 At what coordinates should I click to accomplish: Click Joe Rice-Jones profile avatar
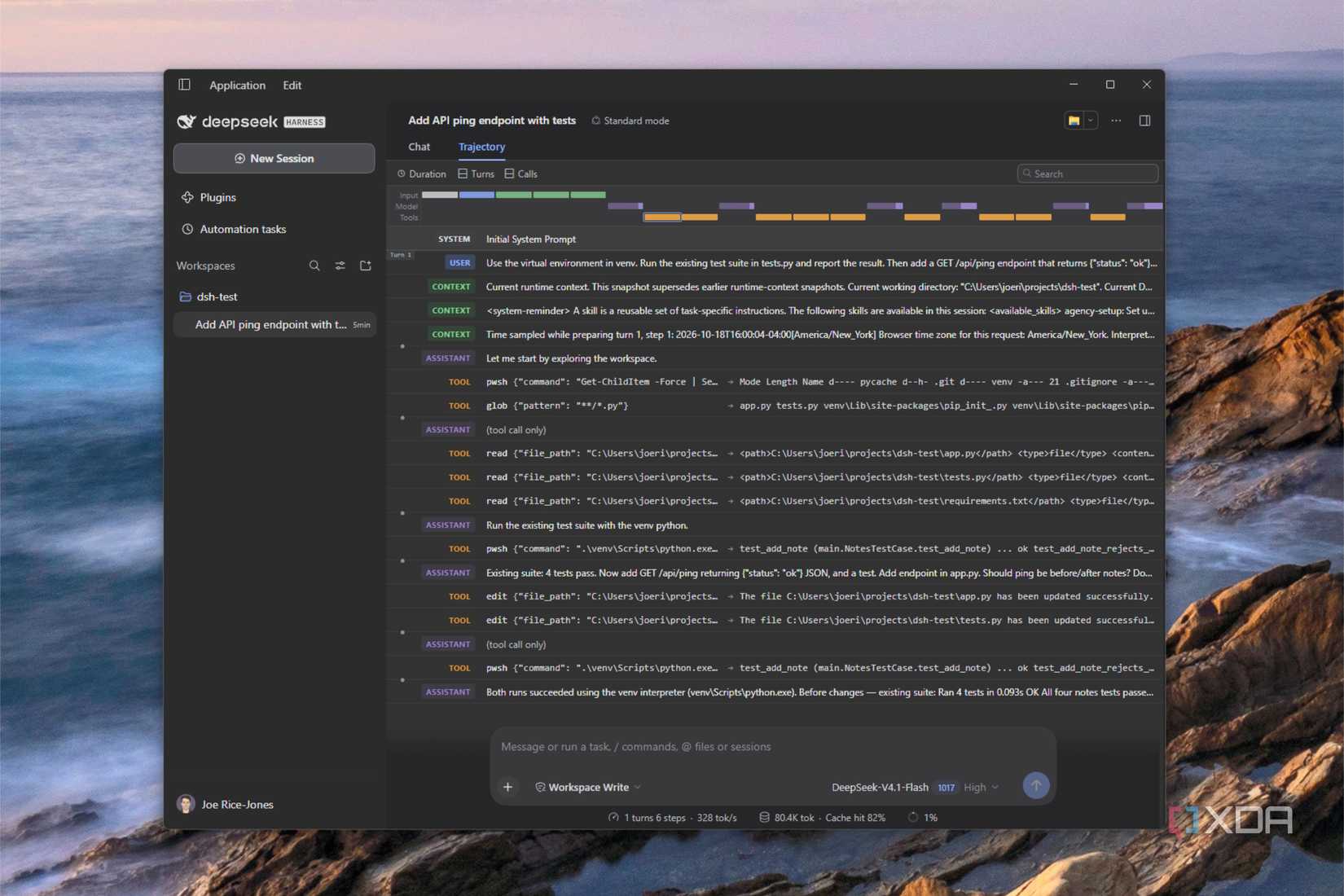[x=186, y=804]
